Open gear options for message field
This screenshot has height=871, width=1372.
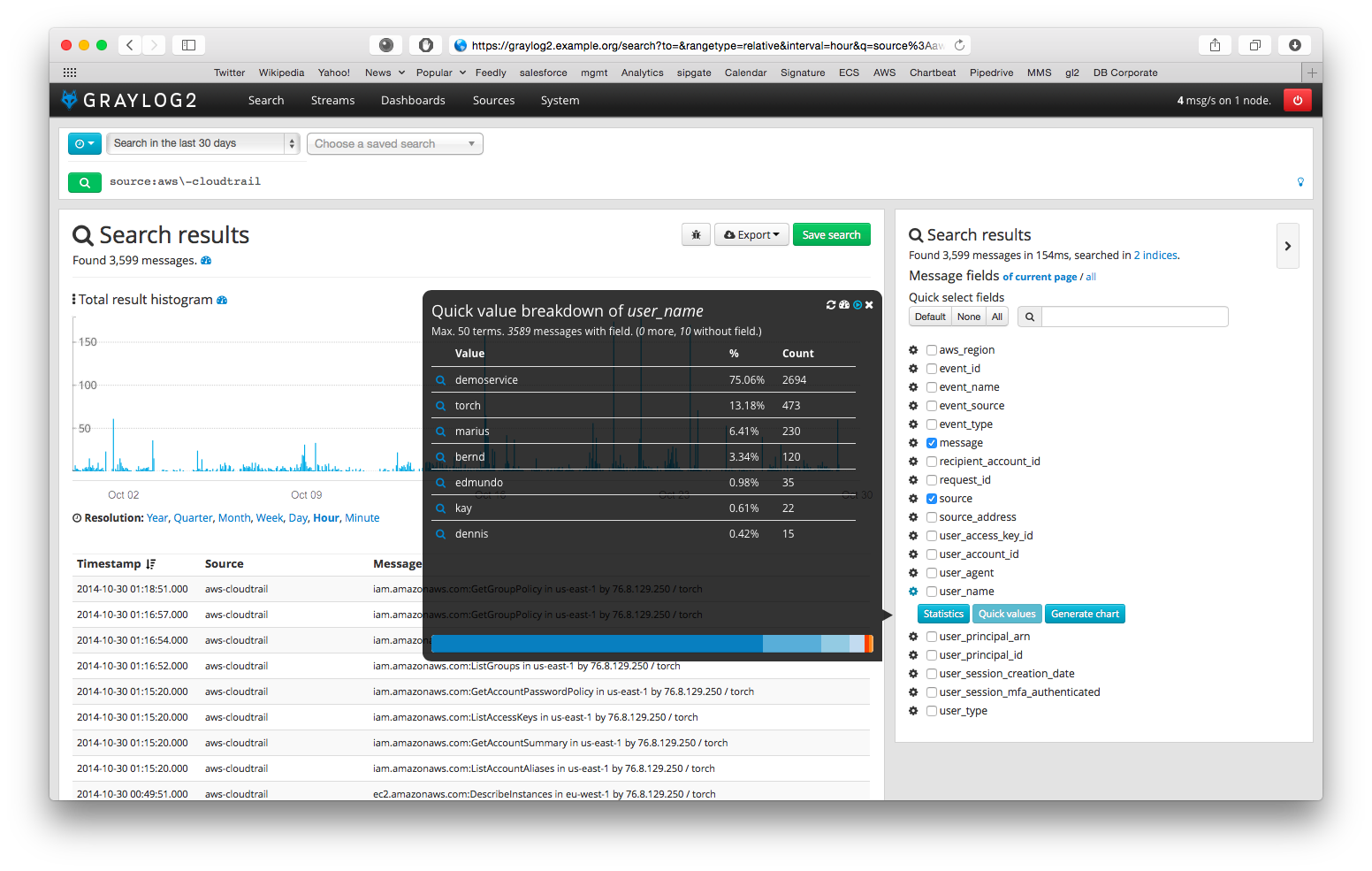point(914,443)
